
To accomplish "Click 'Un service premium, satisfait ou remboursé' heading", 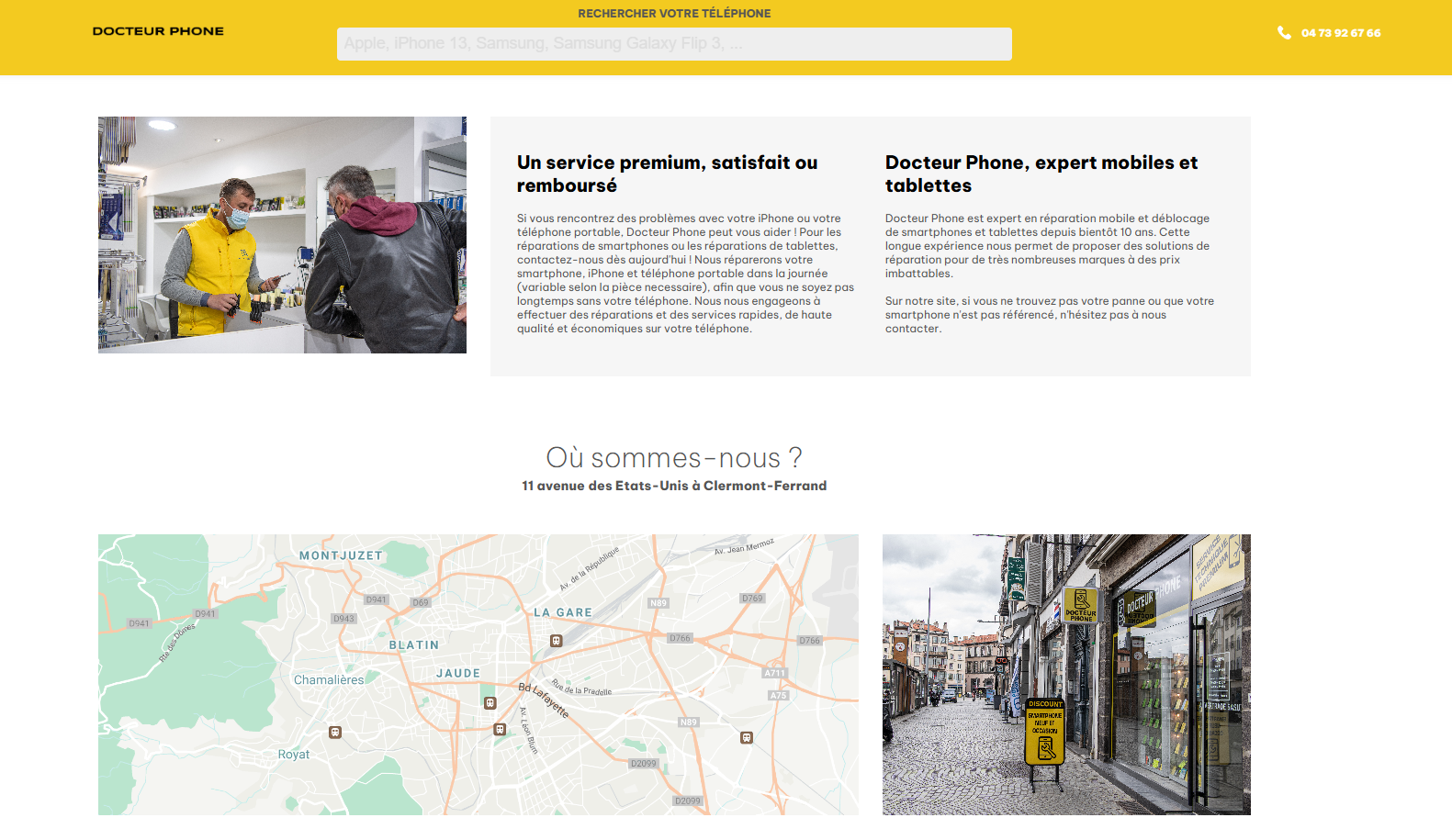I will pyautogui.click(x=668, y=174).
